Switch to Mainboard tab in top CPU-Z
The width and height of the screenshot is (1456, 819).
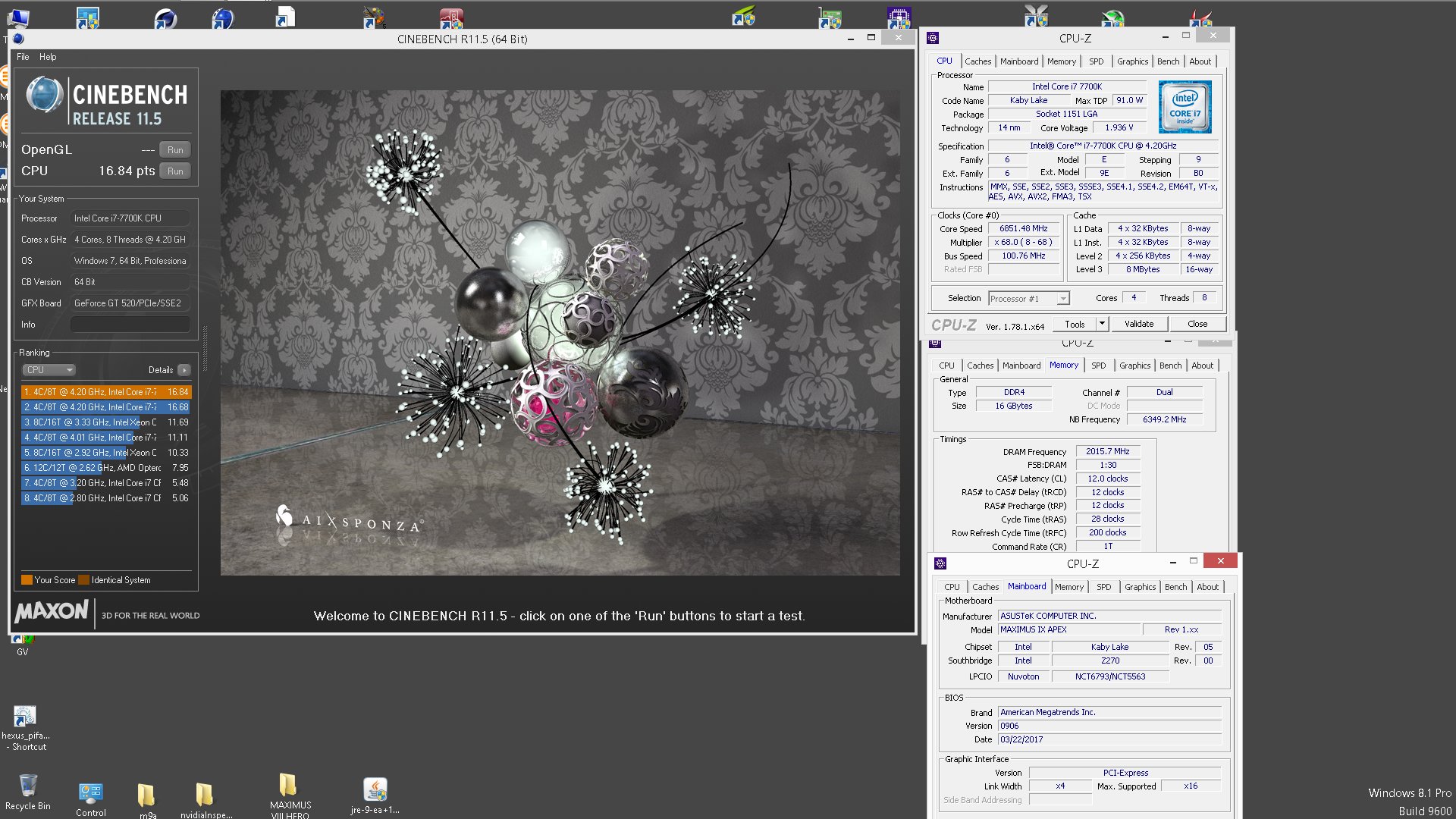1019,61
